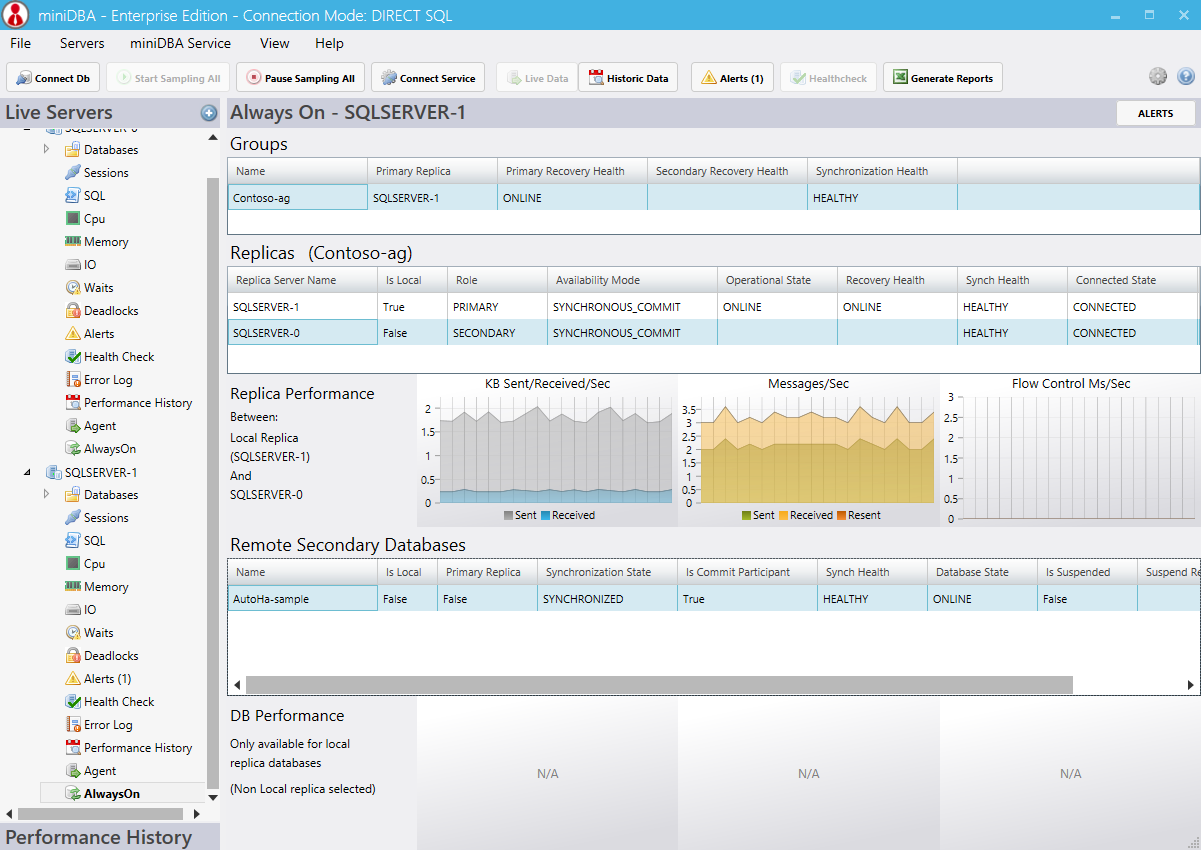Click the ALERTS button at top right

click(x=1156, y=114)
